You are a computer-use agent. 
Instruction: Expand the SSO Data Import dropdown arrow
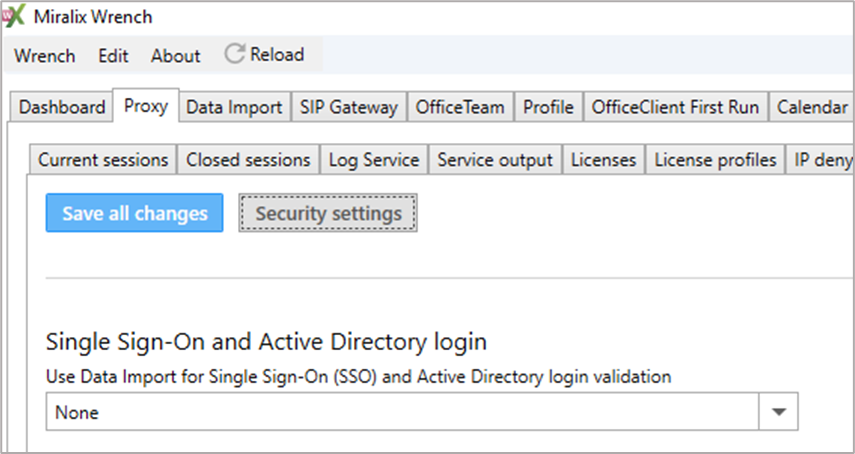click(779, 411)
